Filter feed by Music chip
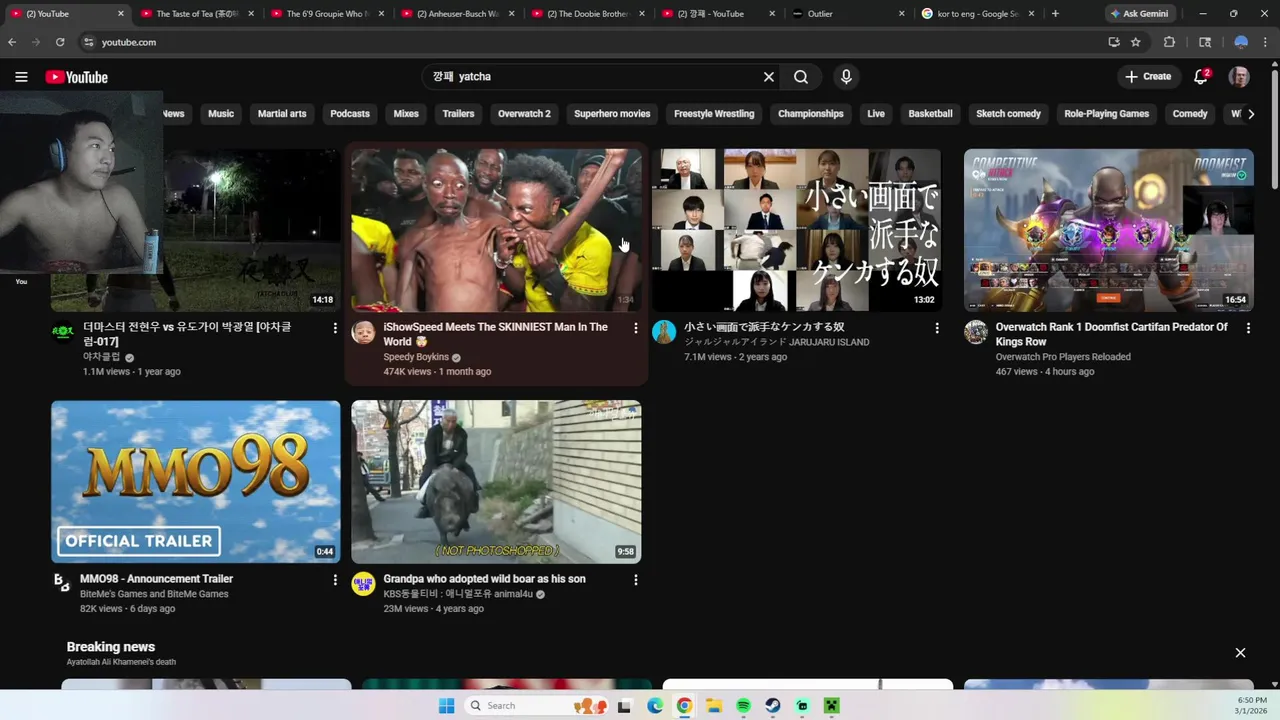This screenshot has width=1280, height=720. tap(221, 114)
